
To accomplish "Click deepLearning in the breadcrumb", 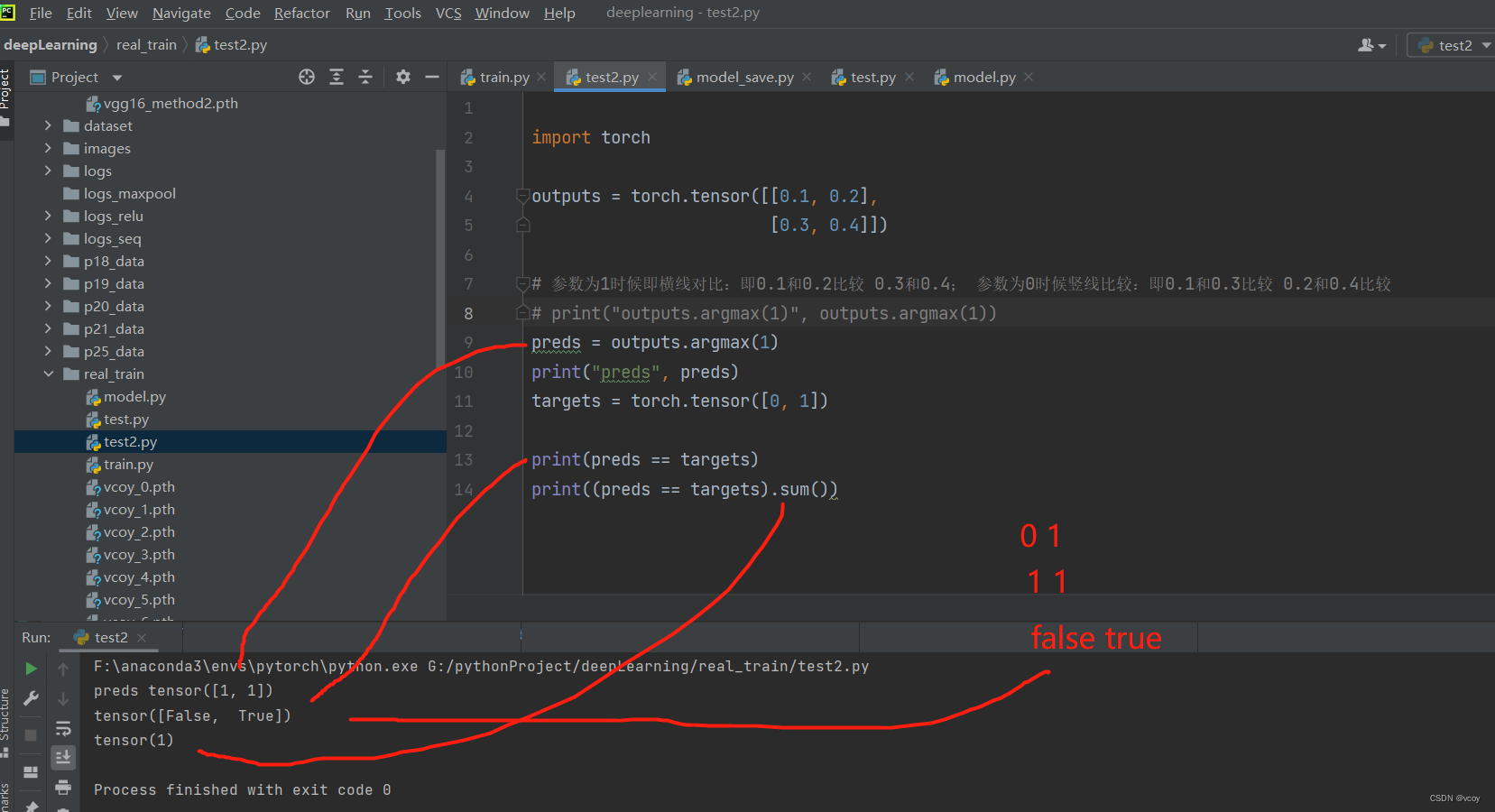I will (x=51, y=44).
